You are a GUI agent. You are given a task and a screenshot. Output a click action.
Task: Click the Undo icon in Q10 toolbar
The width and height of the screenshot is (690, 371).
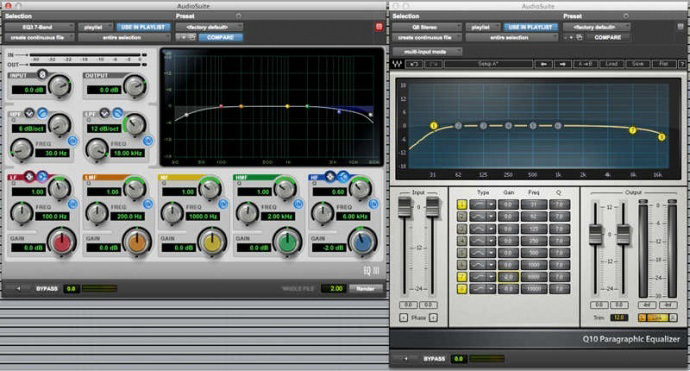pyautogui.click(x=414, y=64)
